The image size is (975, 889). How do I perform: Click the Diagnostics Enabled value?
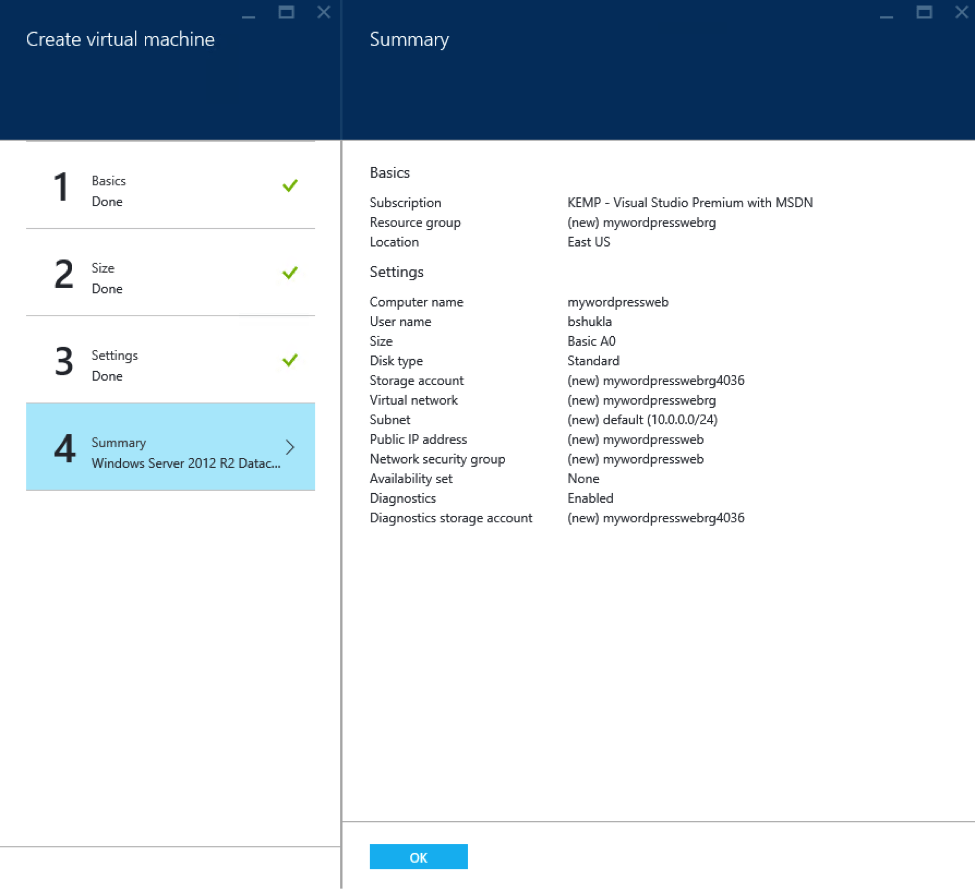(590, 498)
